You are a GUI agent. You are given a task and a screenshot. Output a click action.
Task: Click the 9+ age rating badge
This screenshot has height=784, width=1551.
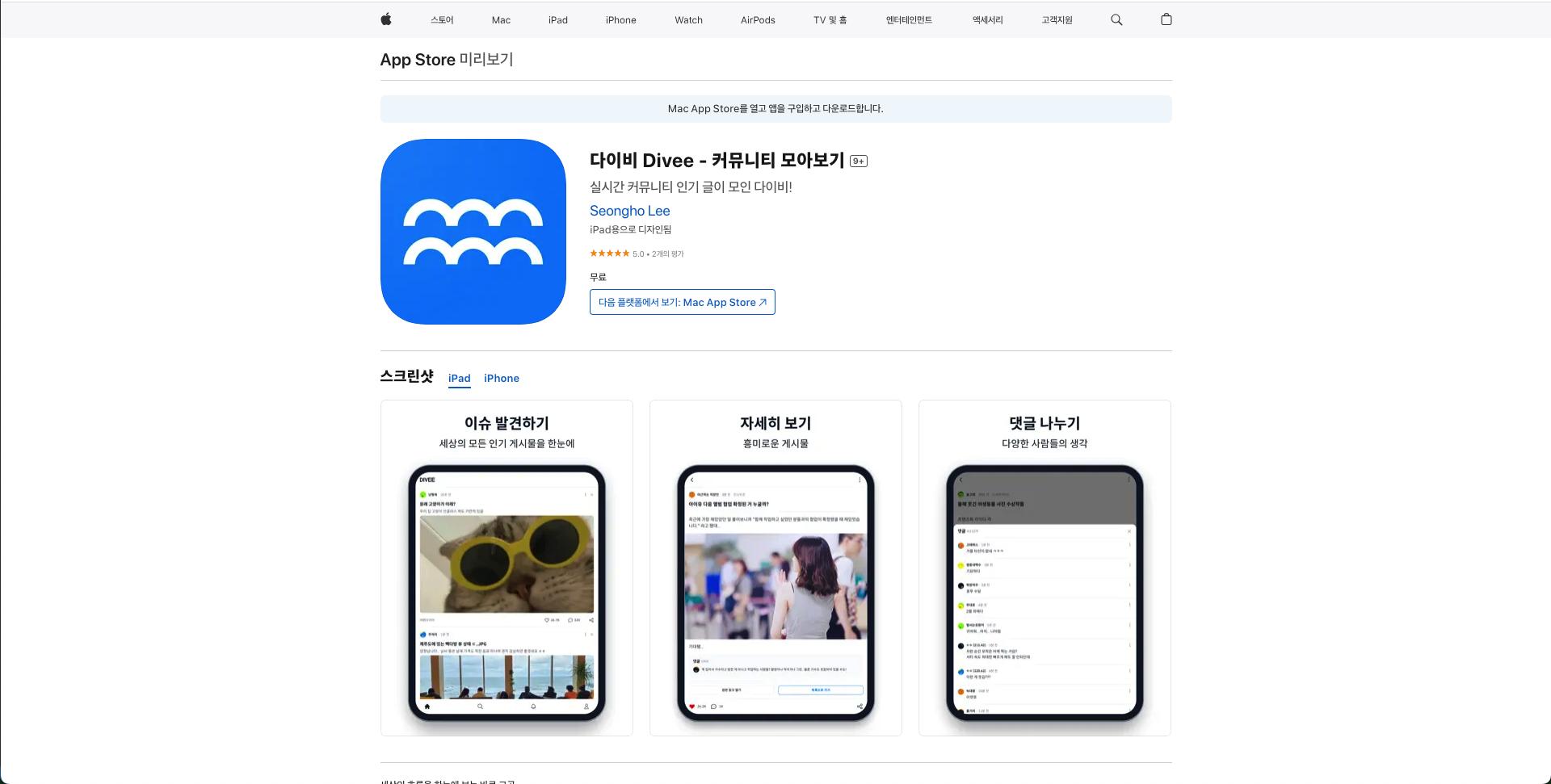pyautogui.click(x=859, y=161)
